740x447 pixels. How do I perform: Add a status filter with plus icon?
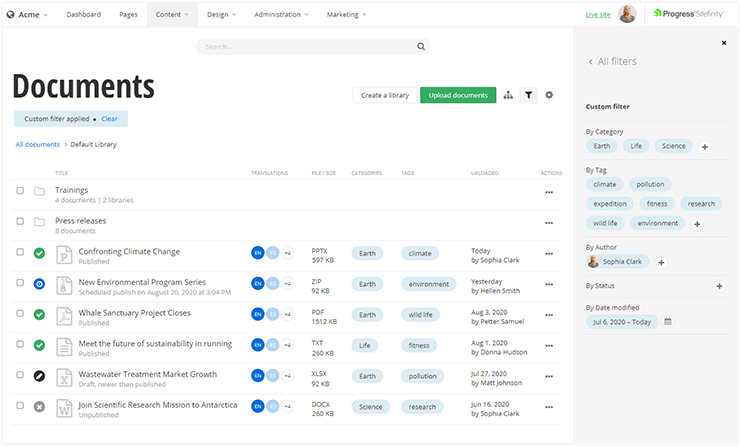click(x=719, y=285)
